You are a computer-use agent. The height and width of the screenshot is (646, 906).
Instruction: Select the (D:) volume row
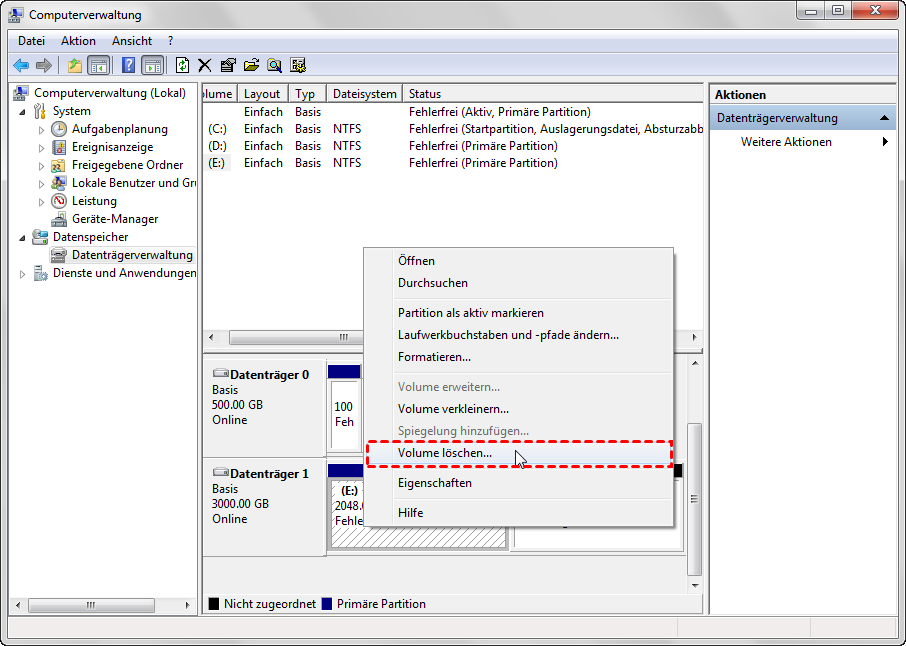(x=453, y=146)
